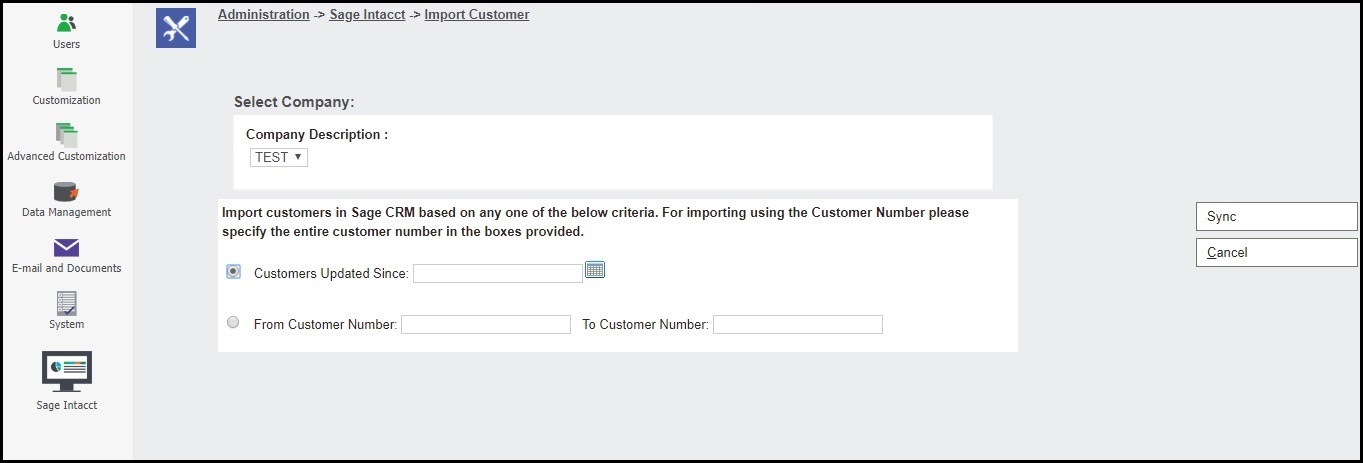Select the Customers Updated Since radio button
The height and width of the screenshot is (463, 1363).
click(233, 271)
